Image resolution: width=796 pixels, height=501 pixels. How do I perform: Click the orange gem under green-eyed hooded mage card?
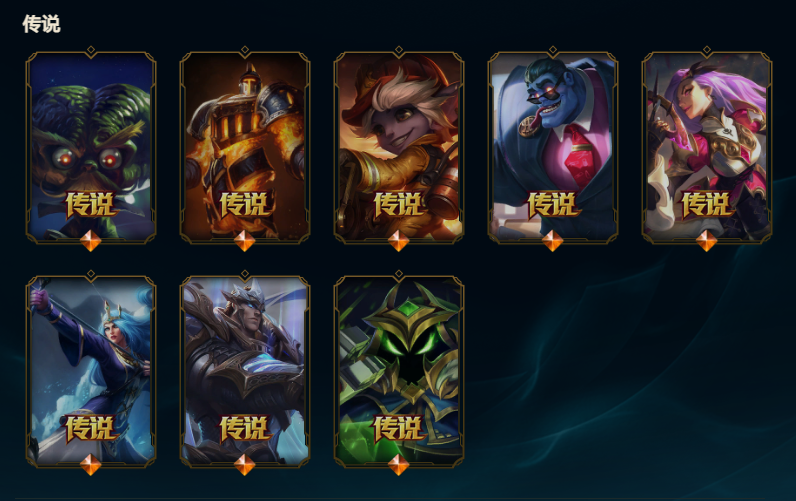pos(399,464)
